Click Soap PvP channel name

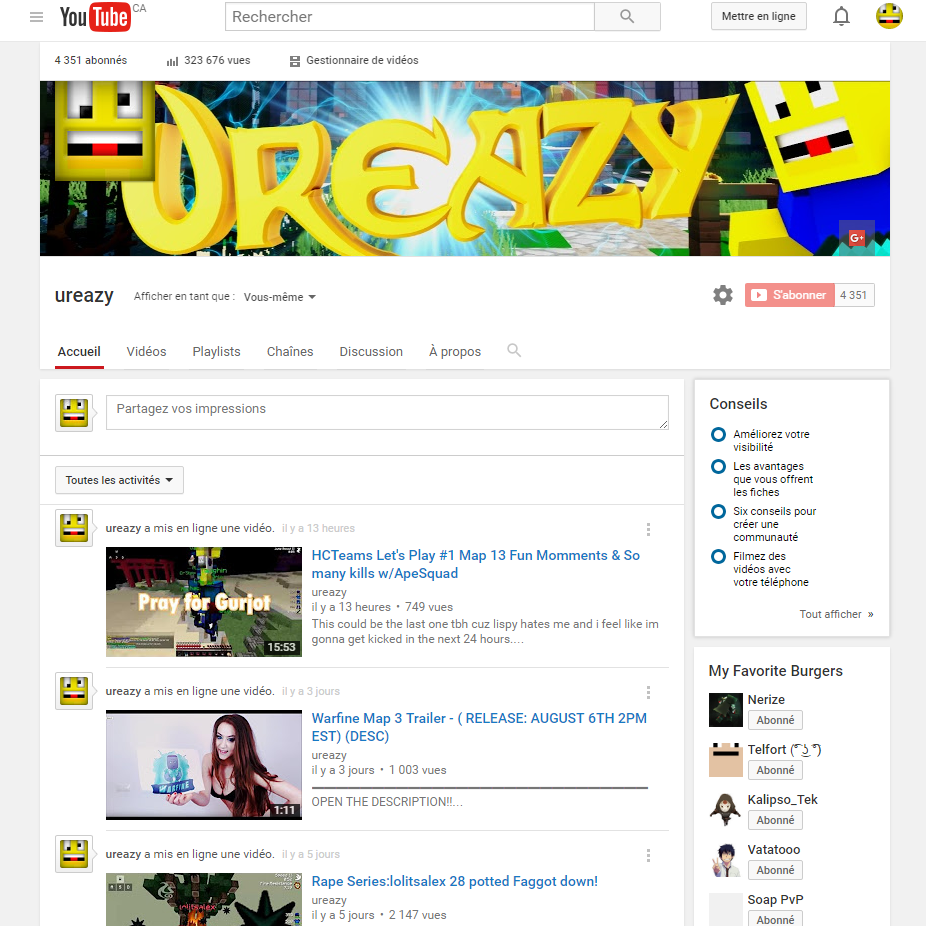pyautogui.click(x=775, y=899)
